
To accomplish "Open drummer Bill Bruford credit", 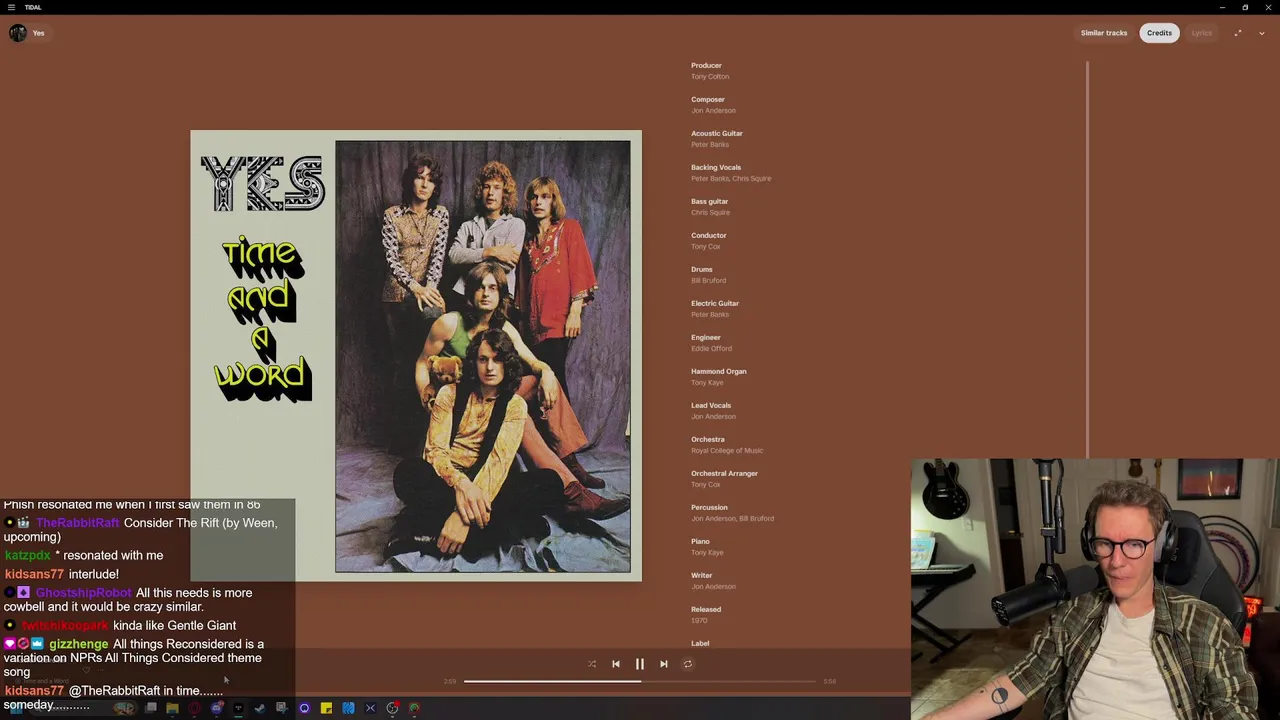I will point(708,281).
